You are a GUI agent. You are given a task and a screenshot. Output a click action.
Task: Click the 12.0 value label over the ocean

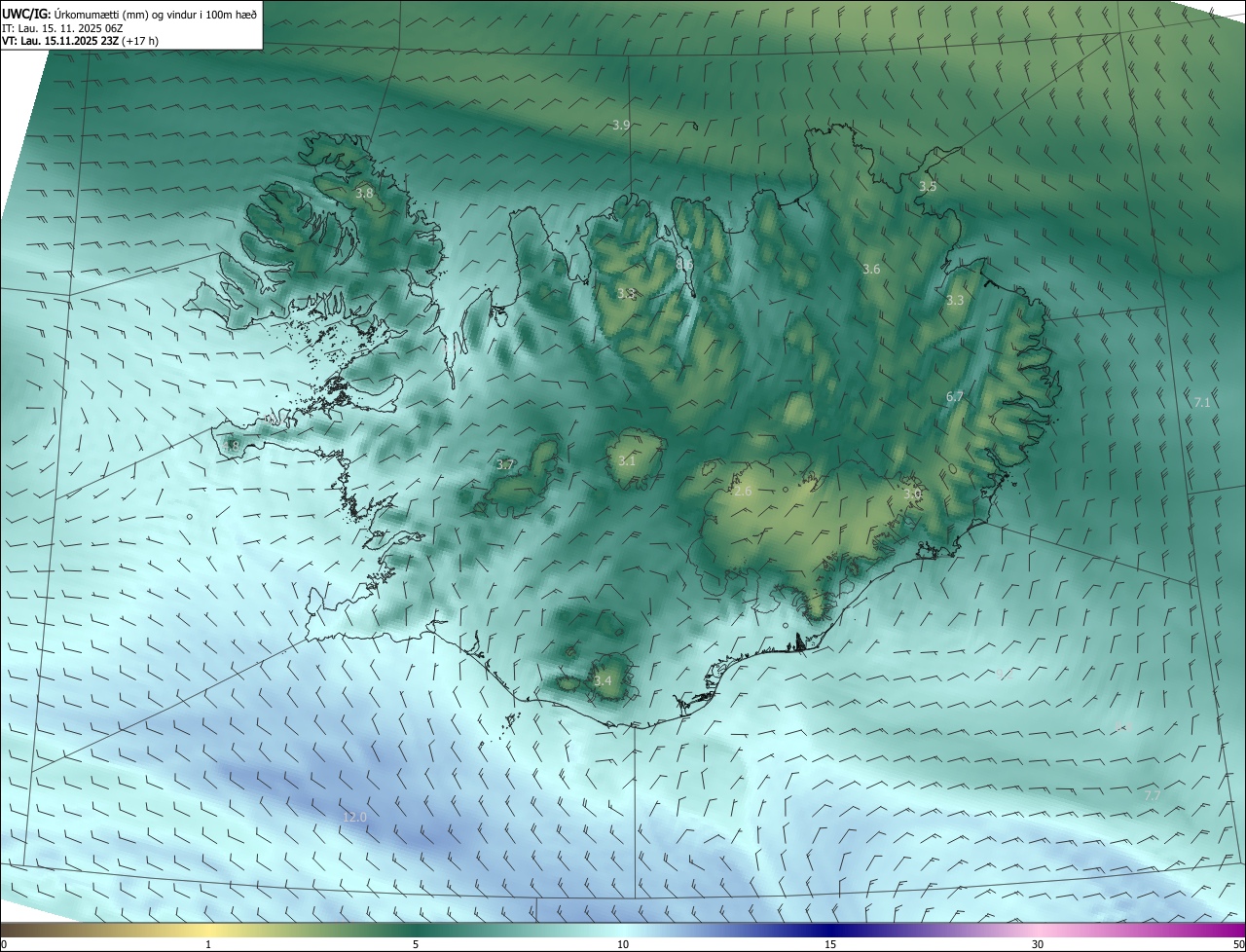coord(354,817)
